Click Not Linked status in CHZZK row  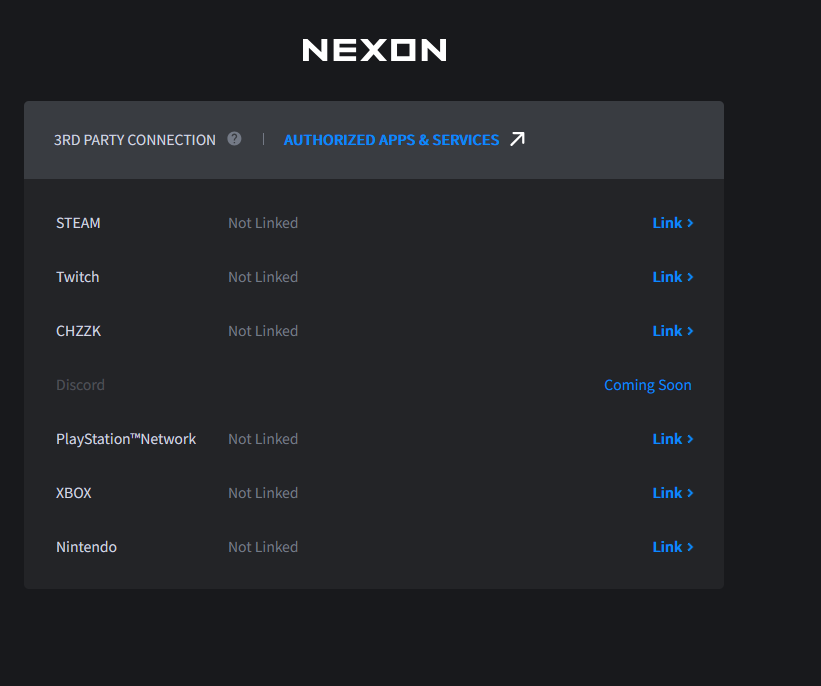point(263,331)
